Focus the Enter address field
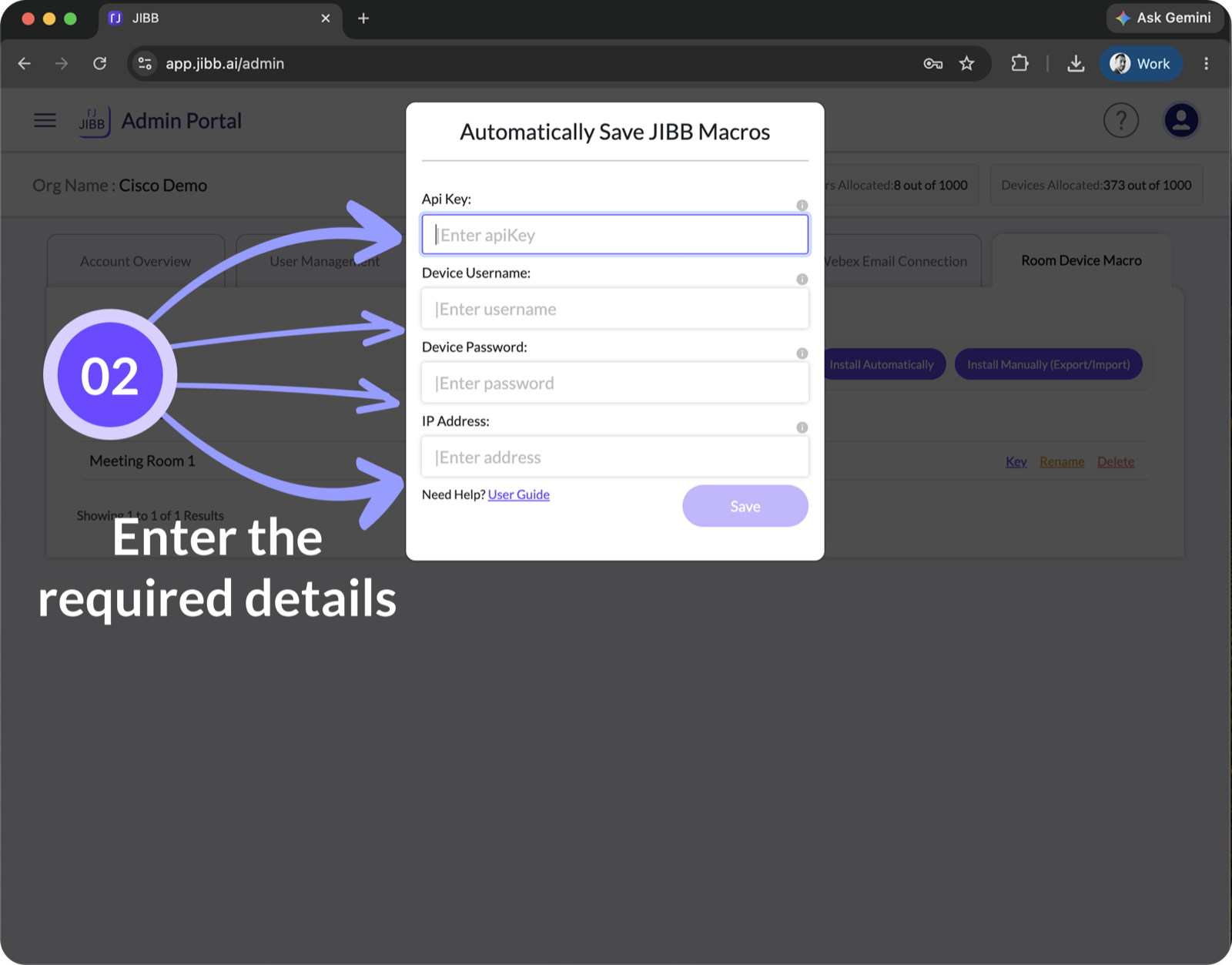 pos(615,457)
